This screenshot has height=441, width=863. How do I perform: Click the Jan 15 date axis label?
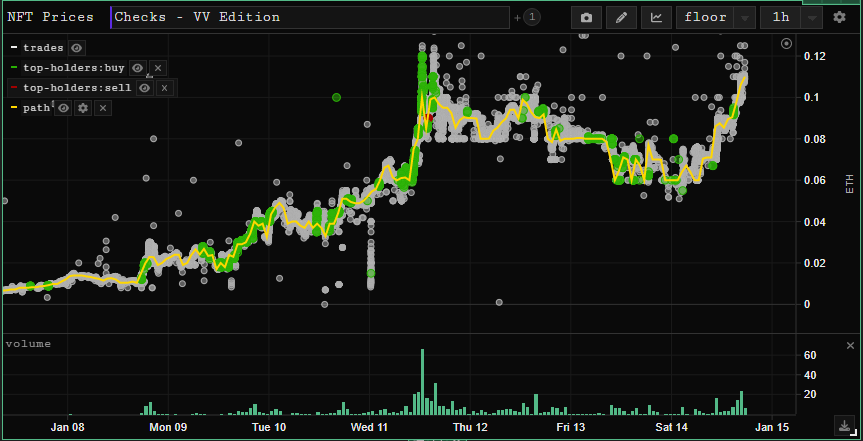[x=772, y=427]
